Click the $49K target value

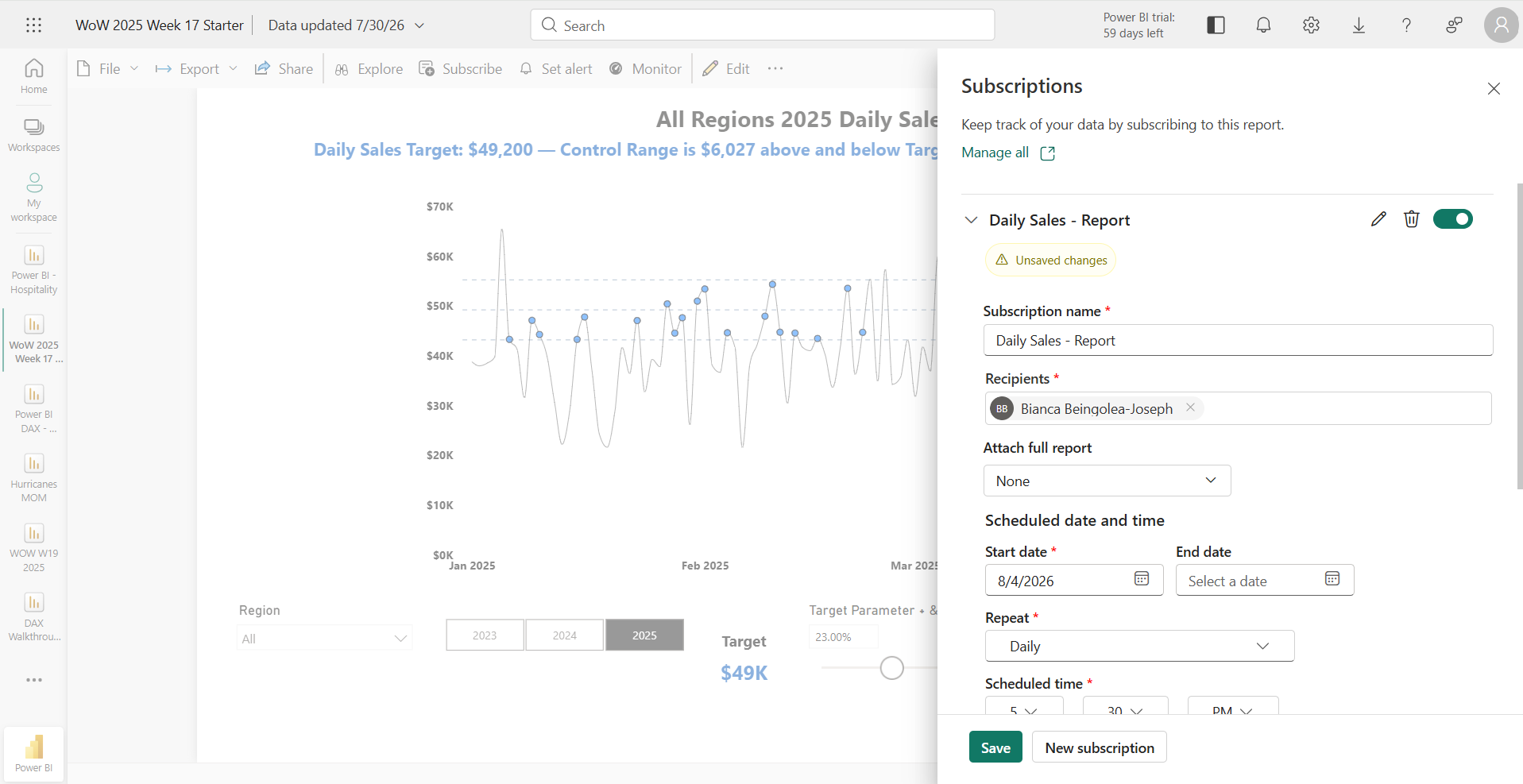click(744, 673)
